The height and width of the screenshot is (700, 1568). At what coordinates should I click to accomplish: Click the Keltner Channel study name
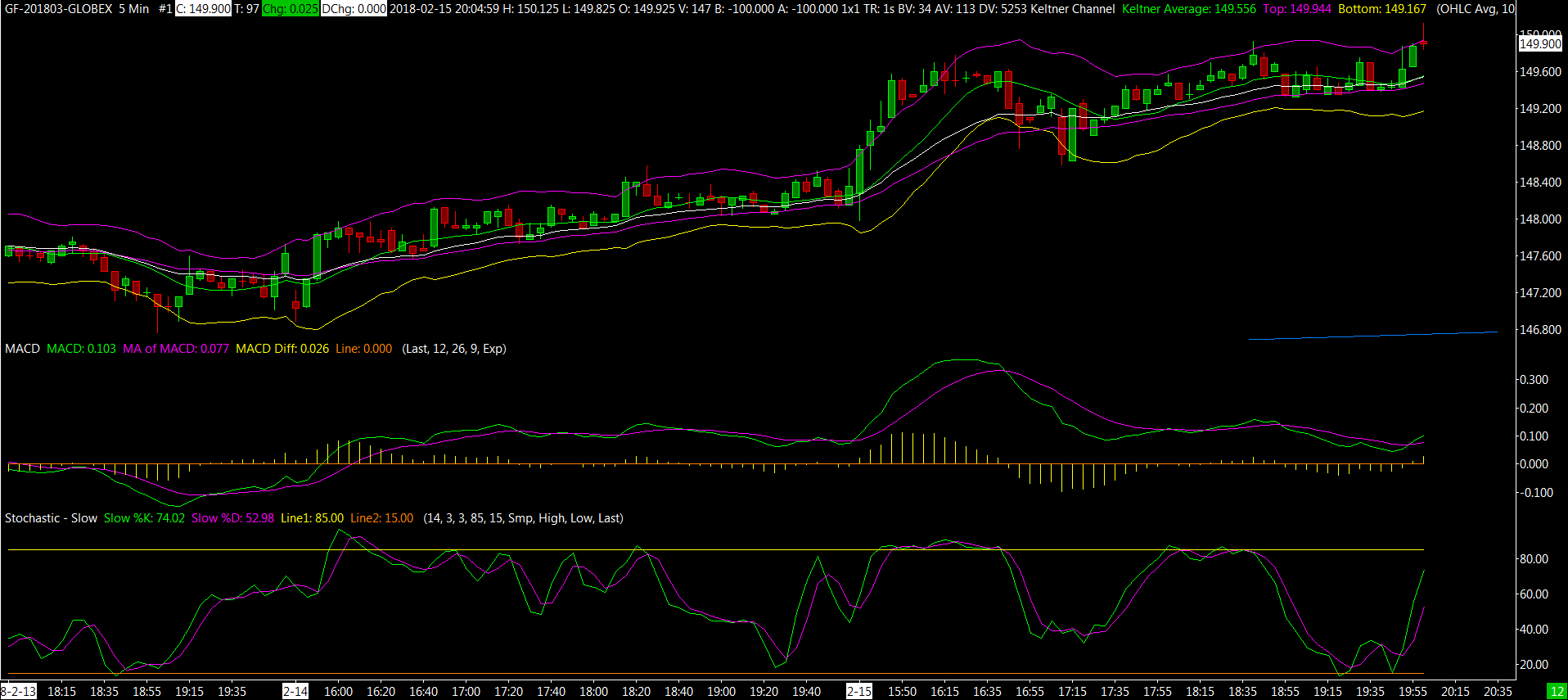click(x=1073, y=9)
